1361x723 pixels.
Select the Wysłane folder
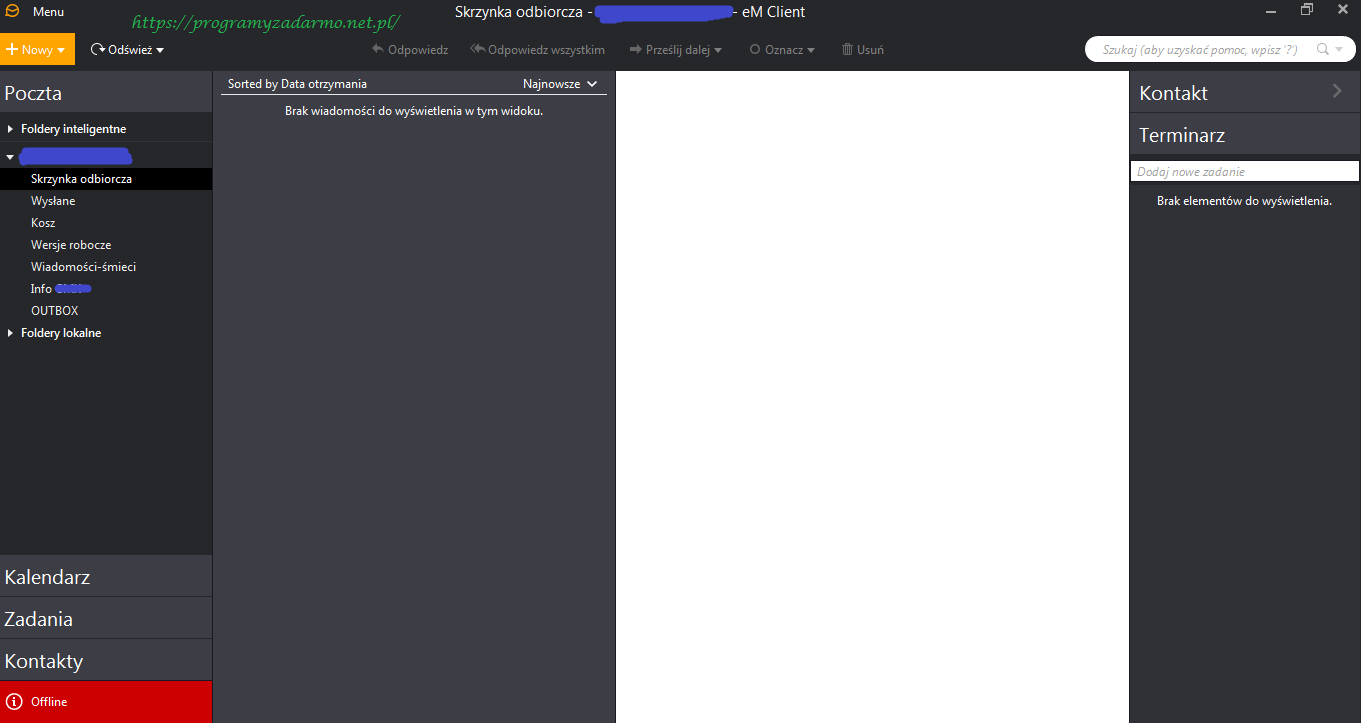pos(53,201)
